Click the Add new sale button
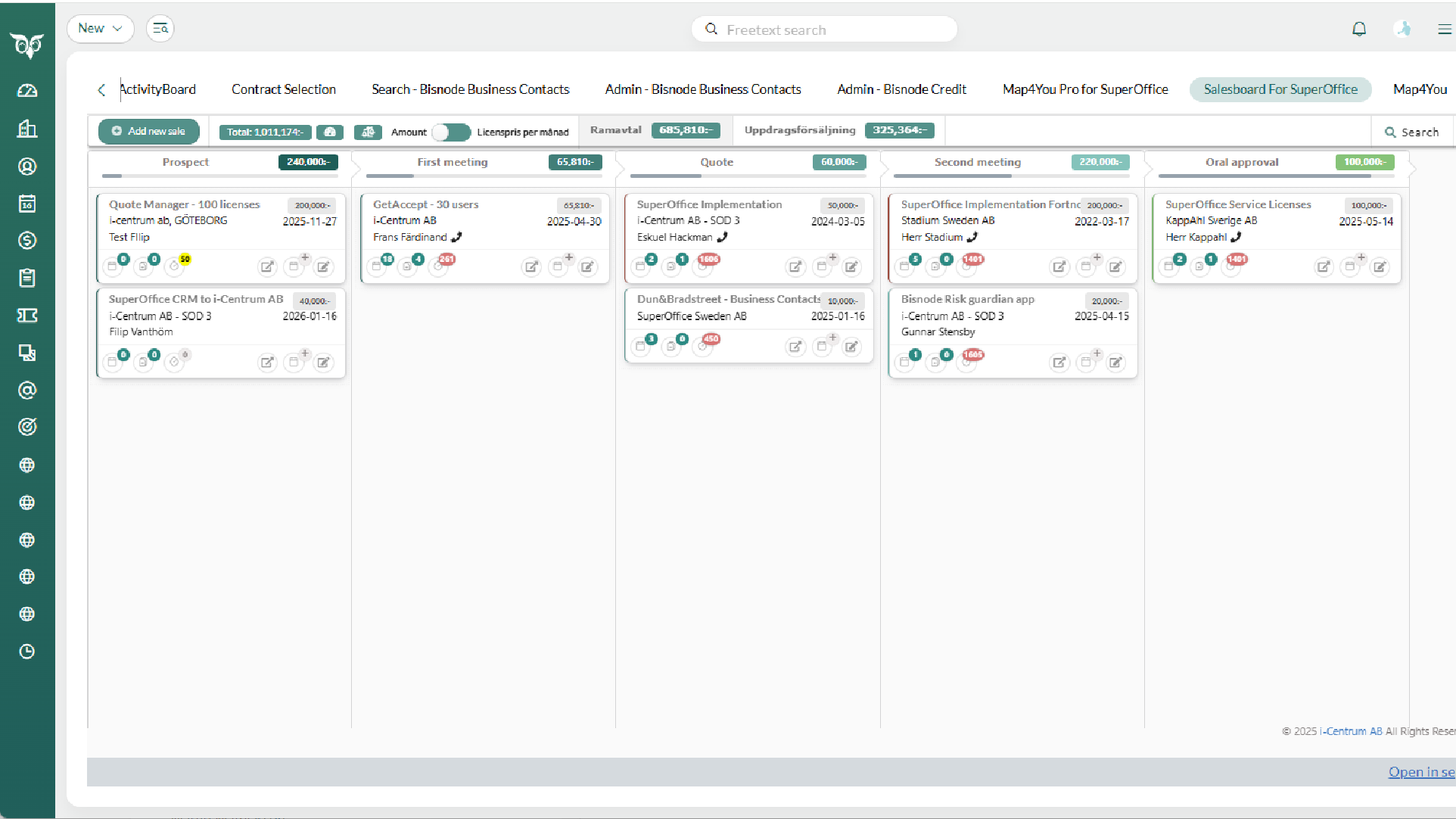This screenshot has height=819, width=1456. point(149,131)
